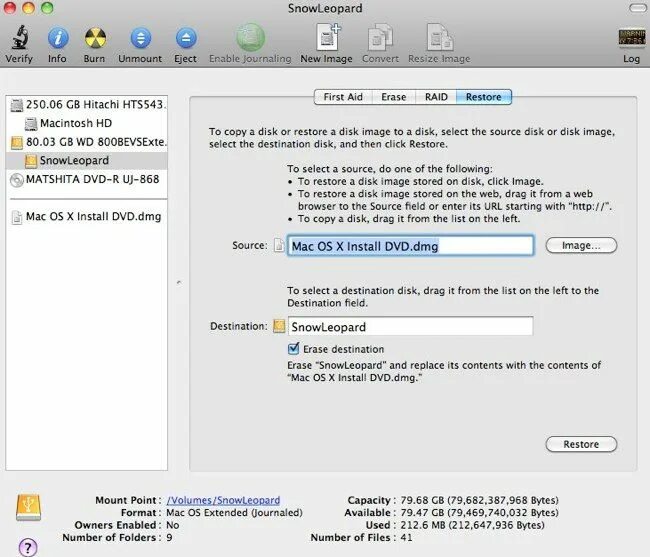Click the Image... button
The image size is (650, 557).
(x=581, y=245)
